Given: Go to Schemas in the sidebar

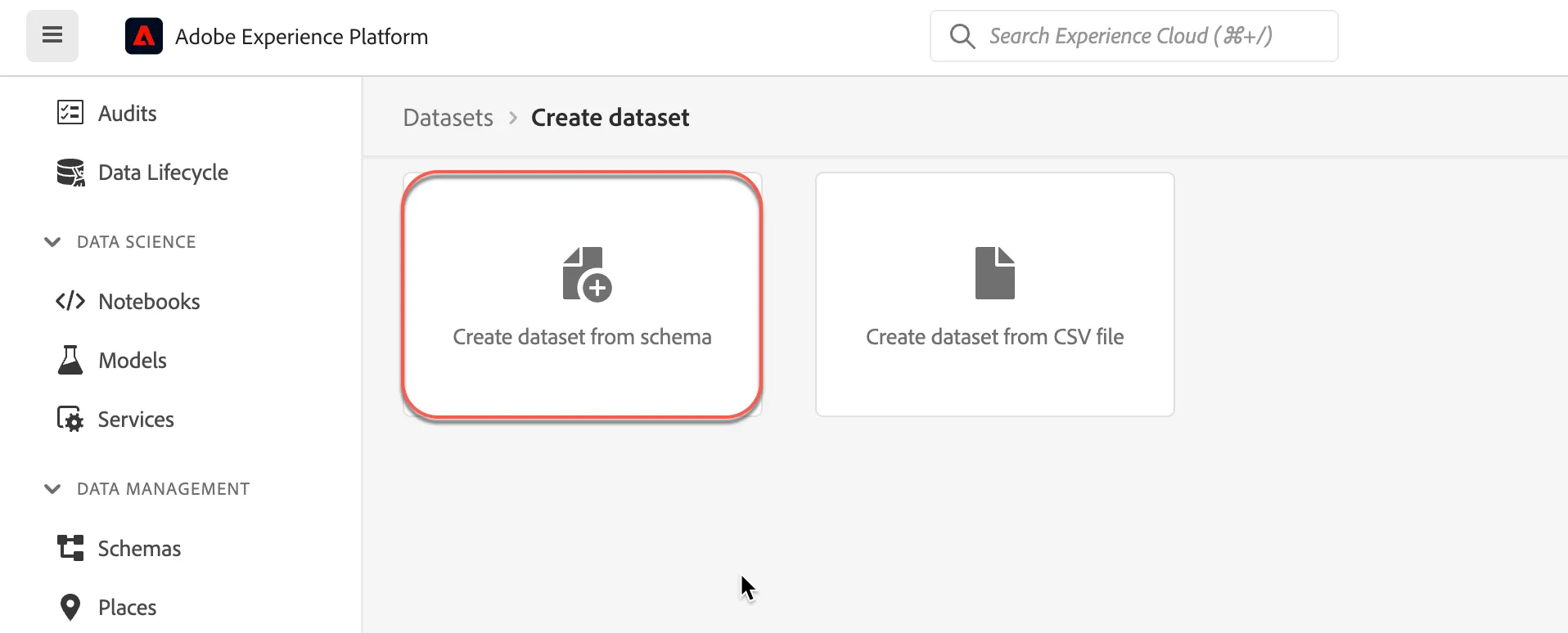Looking at the screenshot, I should tap(139, 548).
